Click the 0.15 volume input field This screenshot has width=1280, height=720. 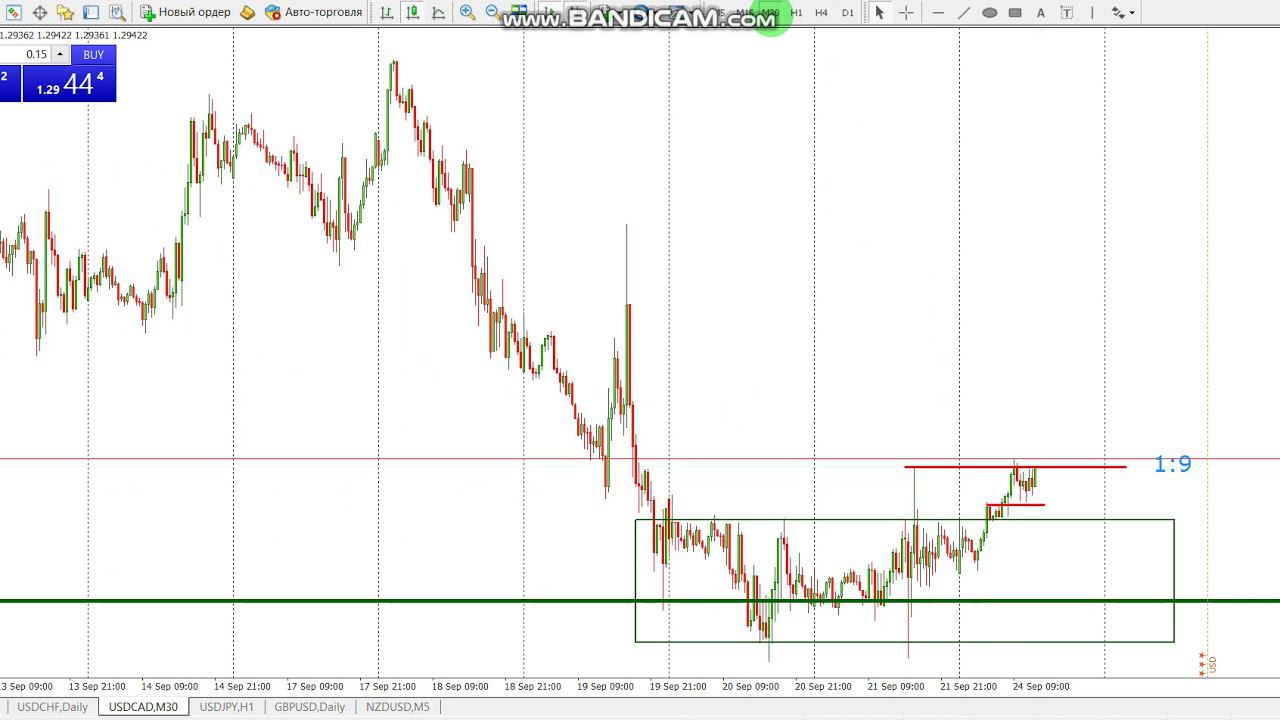[25, 55]
